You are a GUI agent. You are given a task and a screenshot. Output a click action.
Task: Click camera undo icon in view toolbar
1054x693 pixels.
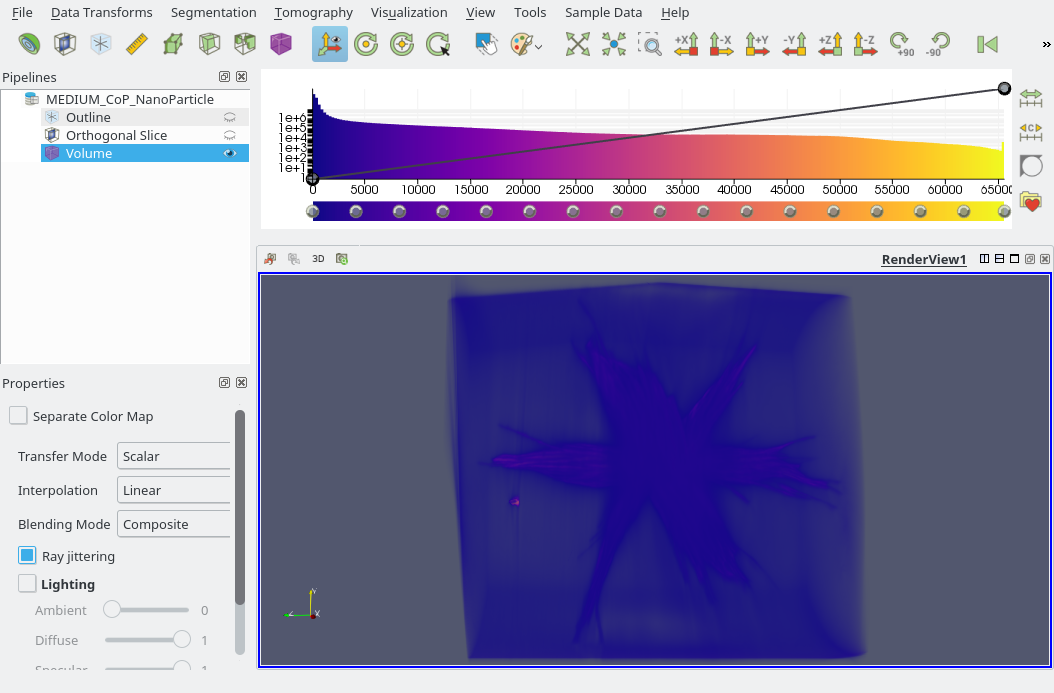(x=270, y=259)
